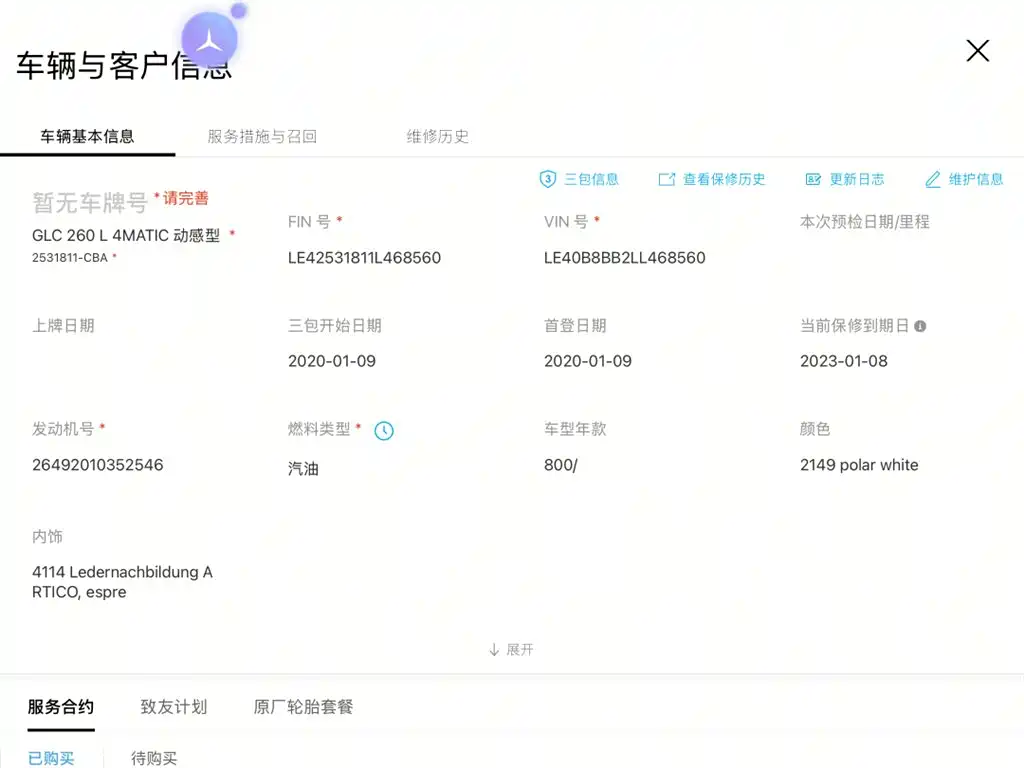Click the clock icon beside 燃料类型
Viewport: 1024px width, 768px height.
pos(383,430)
